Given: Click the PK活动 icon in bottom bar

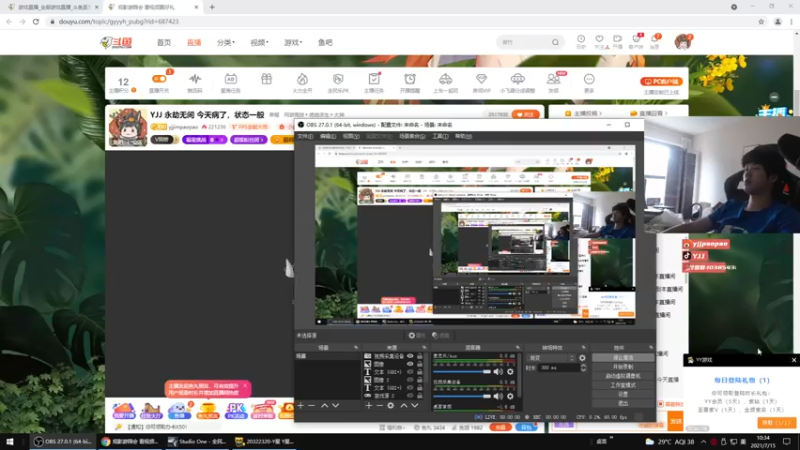Looking at the screenshot, I should [x=235, y=410].
